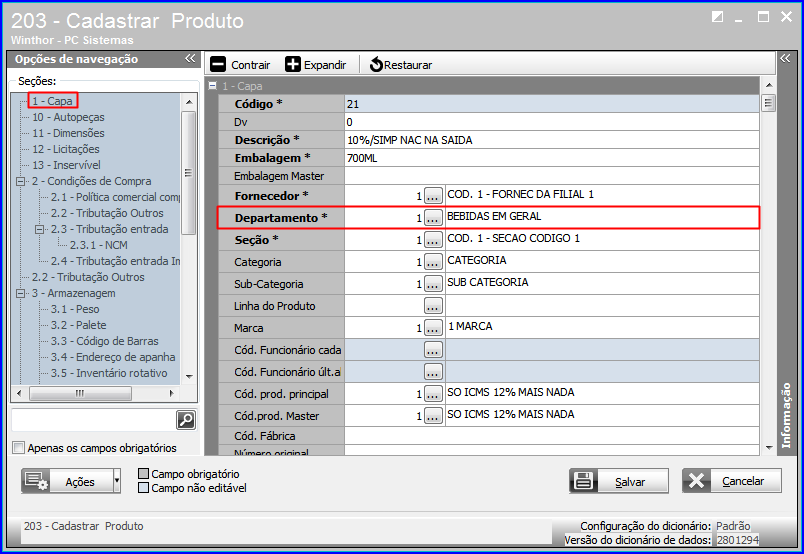Open Departamento lookup ellipsis button

coord(433,217)
